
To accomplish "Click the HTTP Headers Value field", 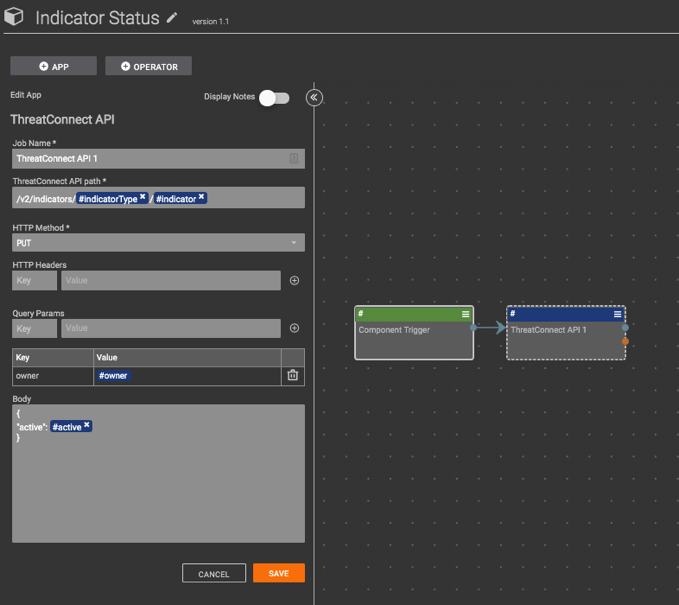I will (x=171, y=281).
